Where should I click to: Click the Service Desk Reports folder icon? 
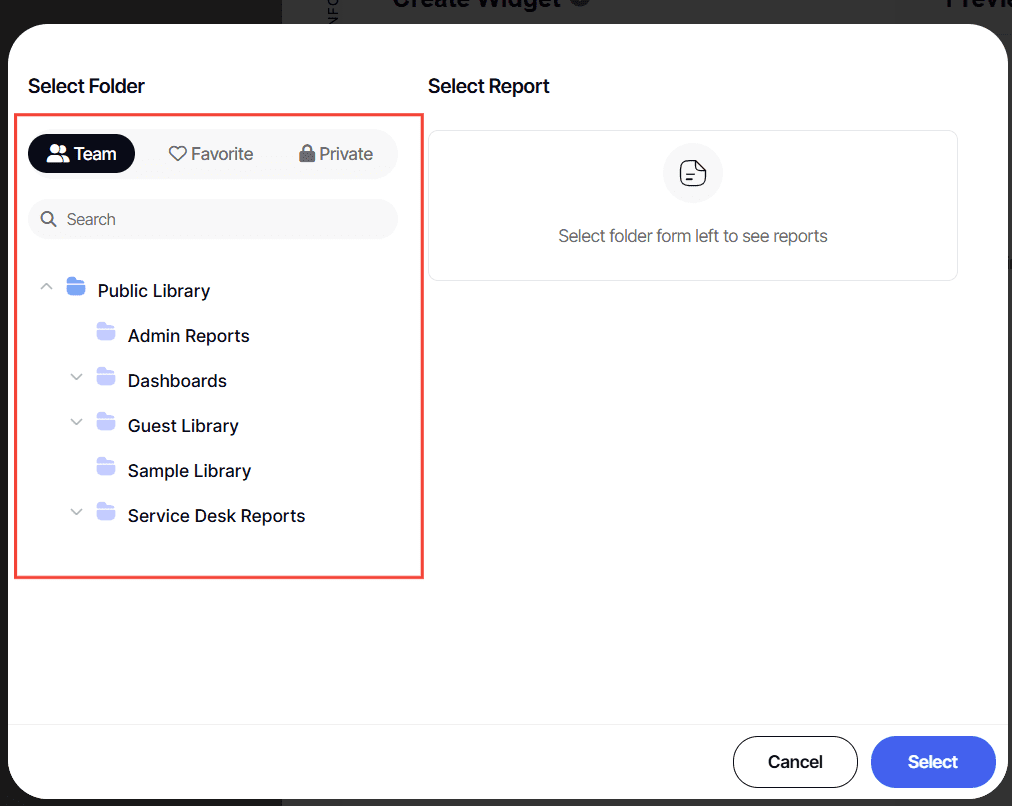click(106, 513)
